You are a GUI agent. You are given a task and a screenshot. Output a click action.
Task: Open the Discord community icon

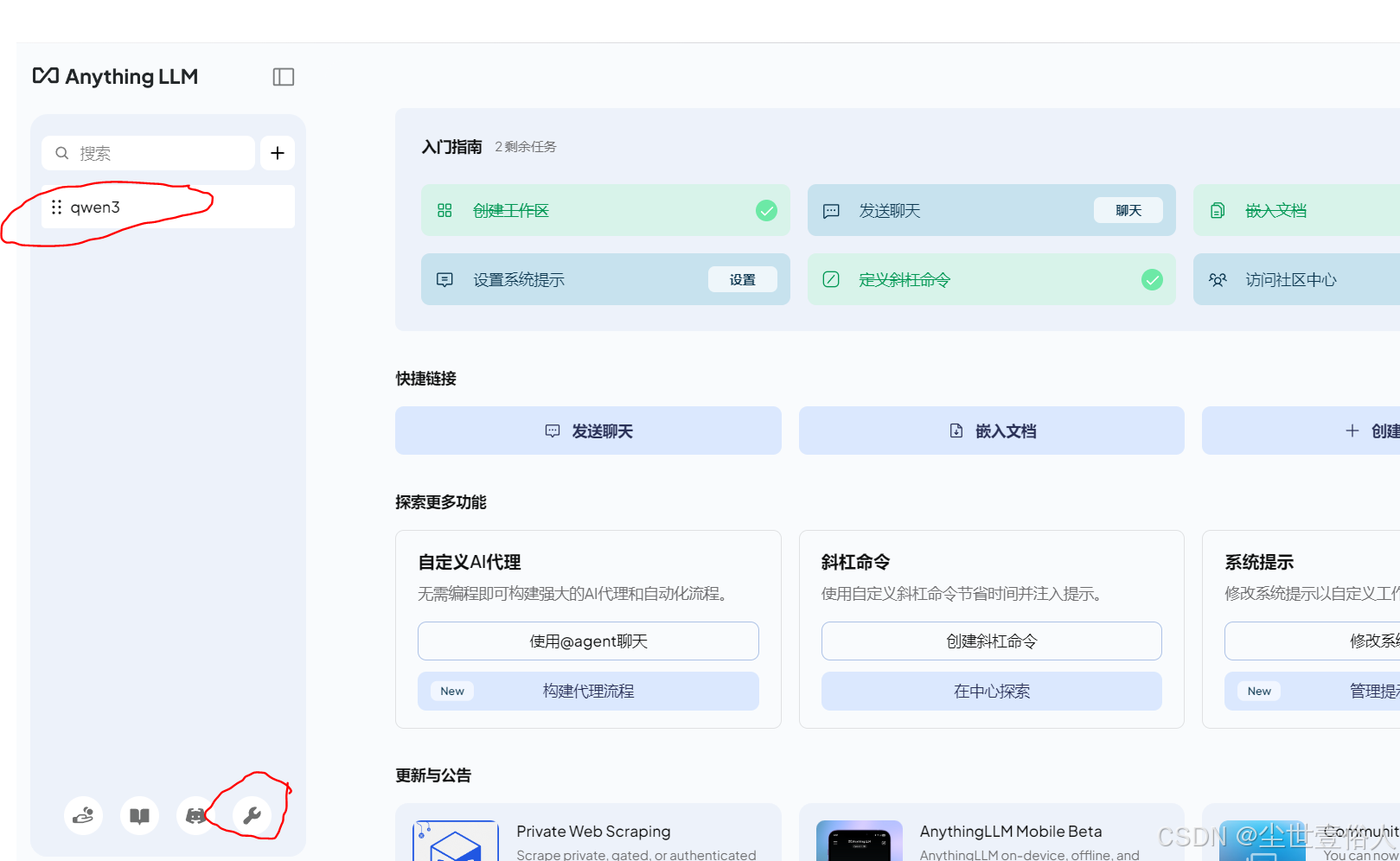pyautogui.click(x=195, y=815)
